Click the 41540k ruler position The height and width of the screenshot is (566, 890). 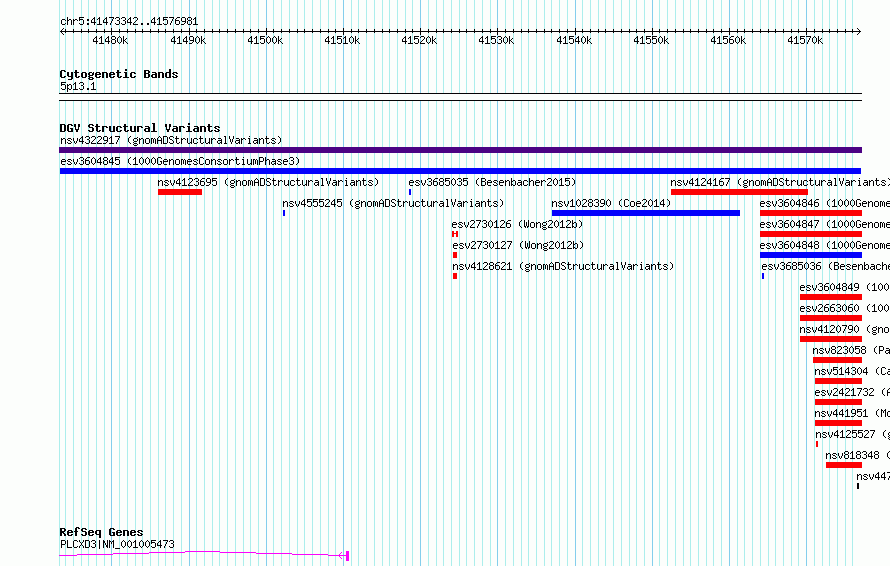coord(574,40)
